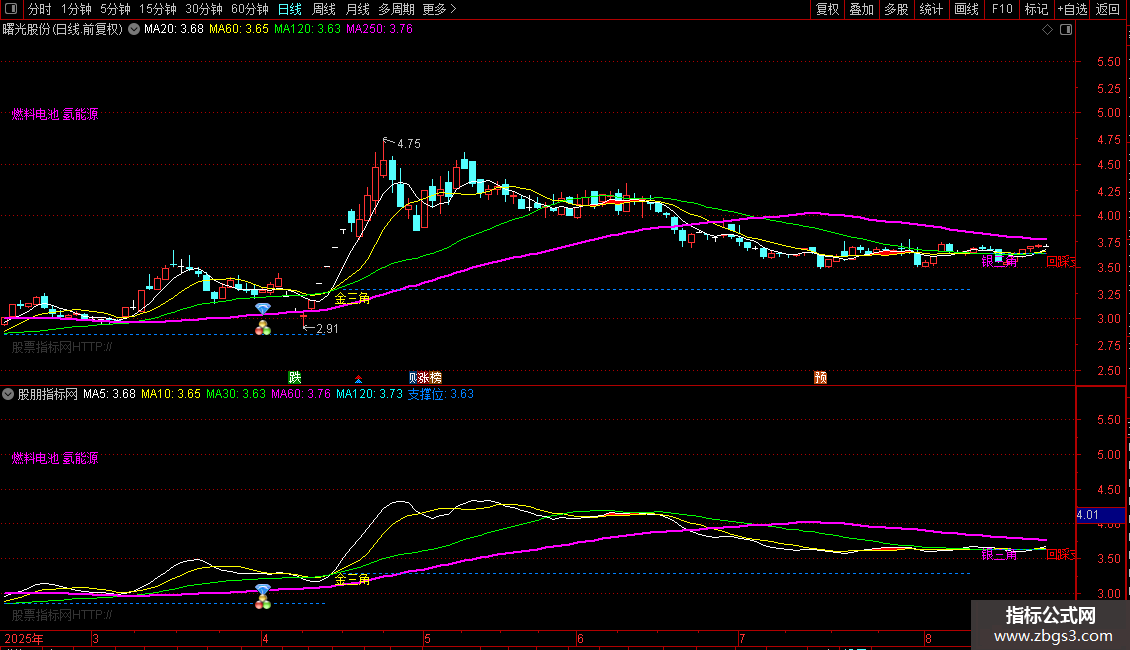Add stock with +自选 button

click(x=1072, y=9)
